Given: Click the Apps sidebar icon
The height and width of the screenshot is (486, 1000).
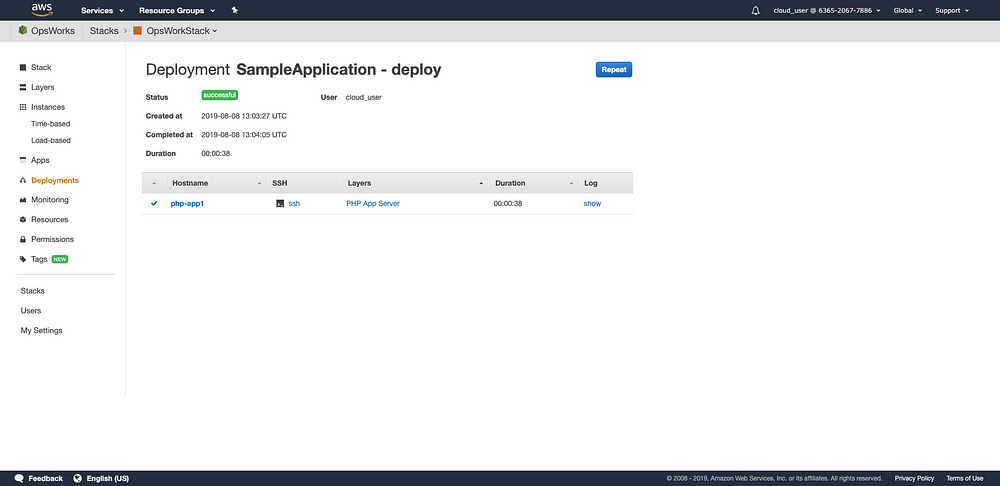Looking at the screenshot, I should [x=23, y=160].
